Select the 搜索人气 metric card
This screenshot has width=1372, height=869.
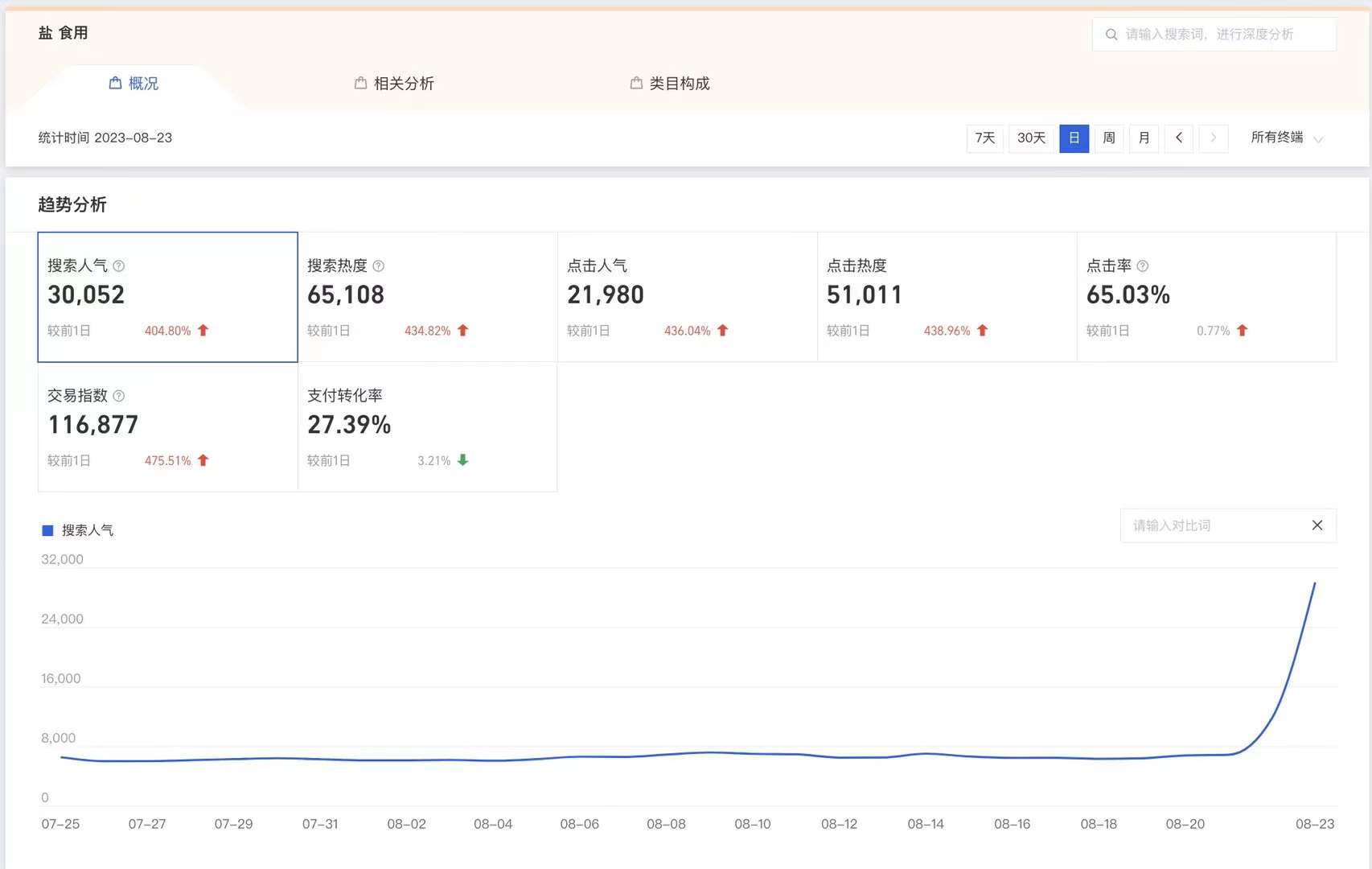(168, 297)
